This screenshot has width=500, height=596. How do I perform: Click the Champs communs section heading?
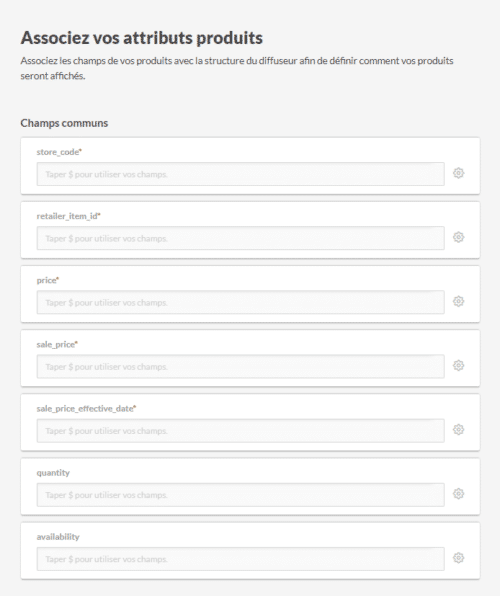tap(64, 123)
